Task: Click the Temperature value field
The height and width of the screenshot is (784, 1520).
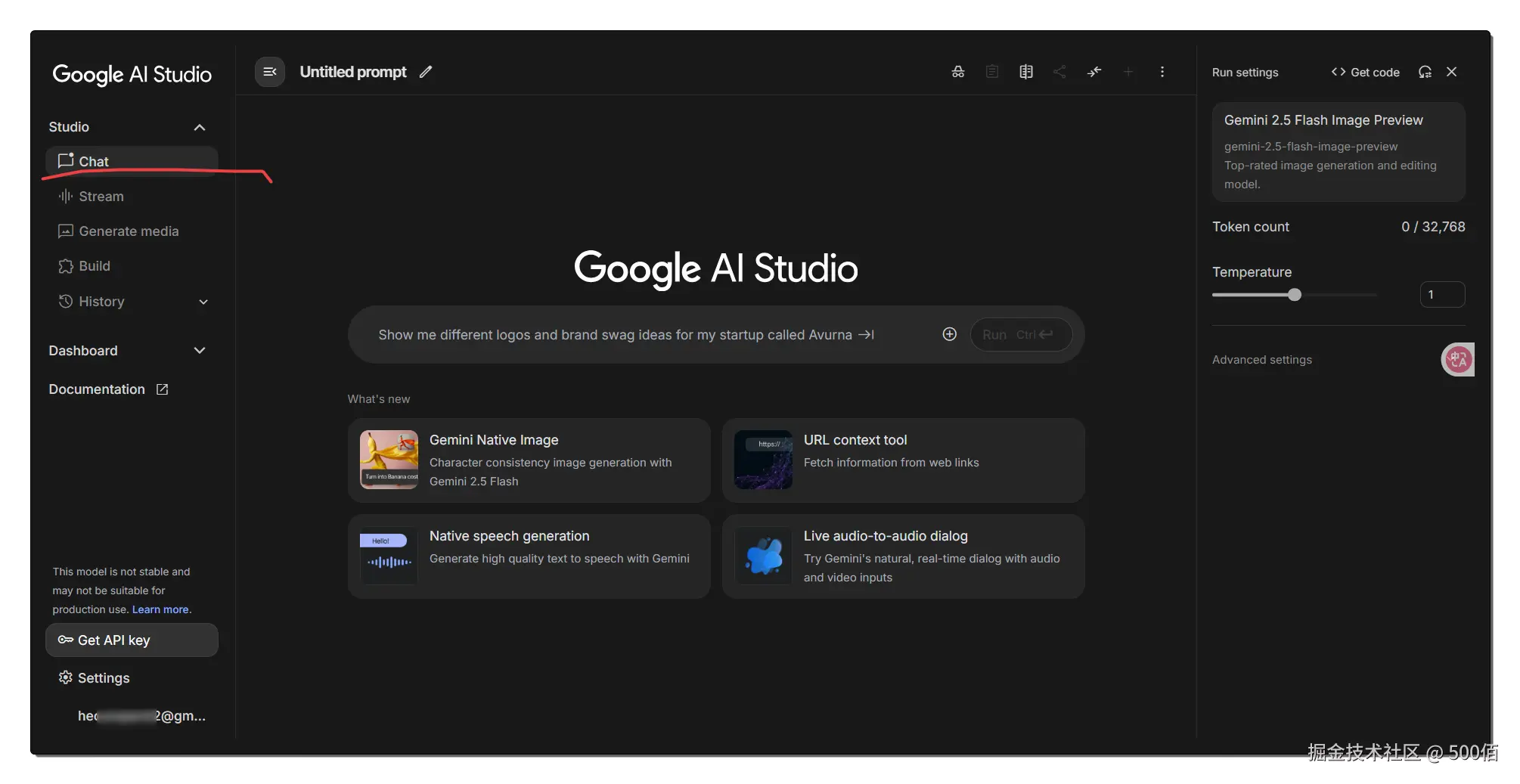Action: click(1442, 295)
